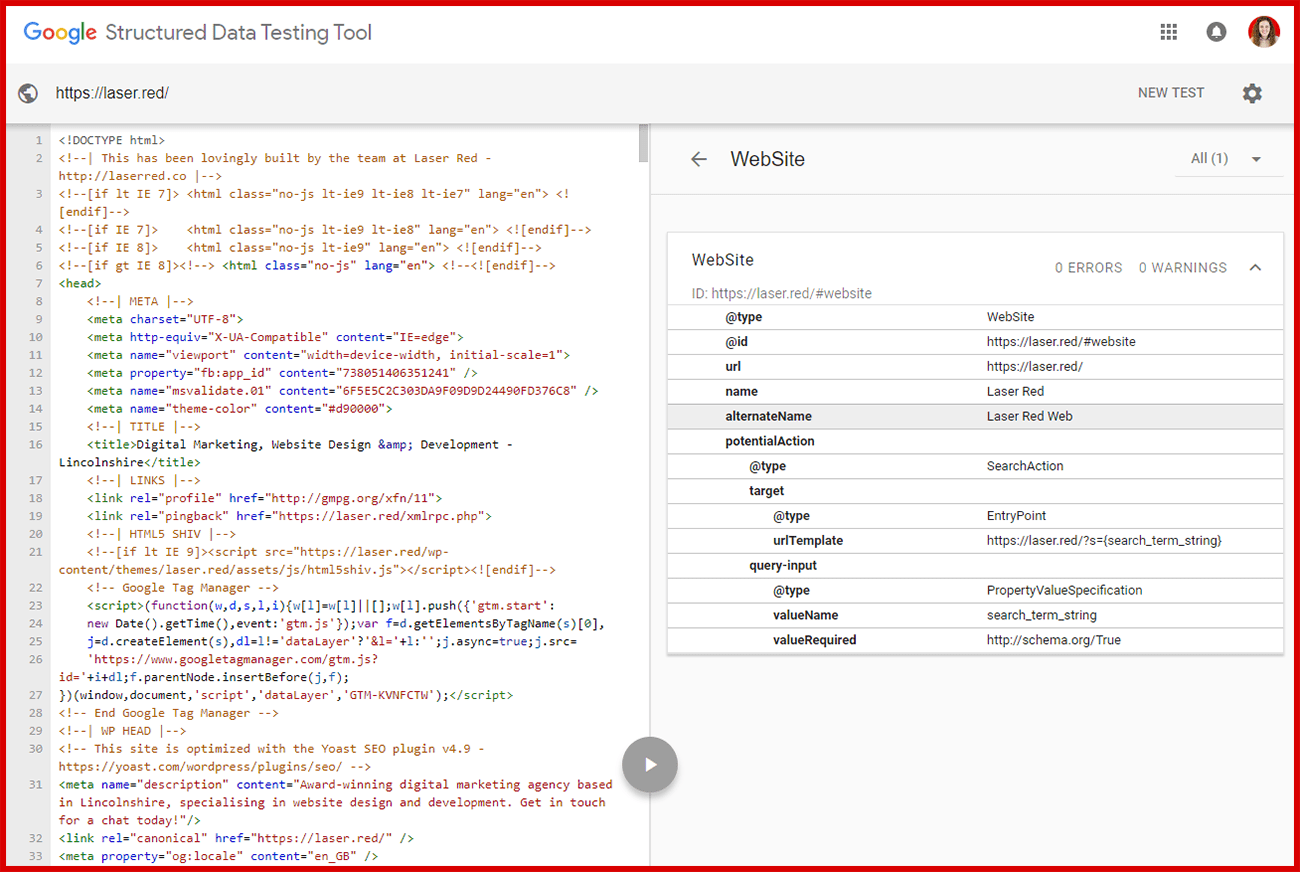
Task: Open the All (1) filter dropdown
Action: (1228, 159)
